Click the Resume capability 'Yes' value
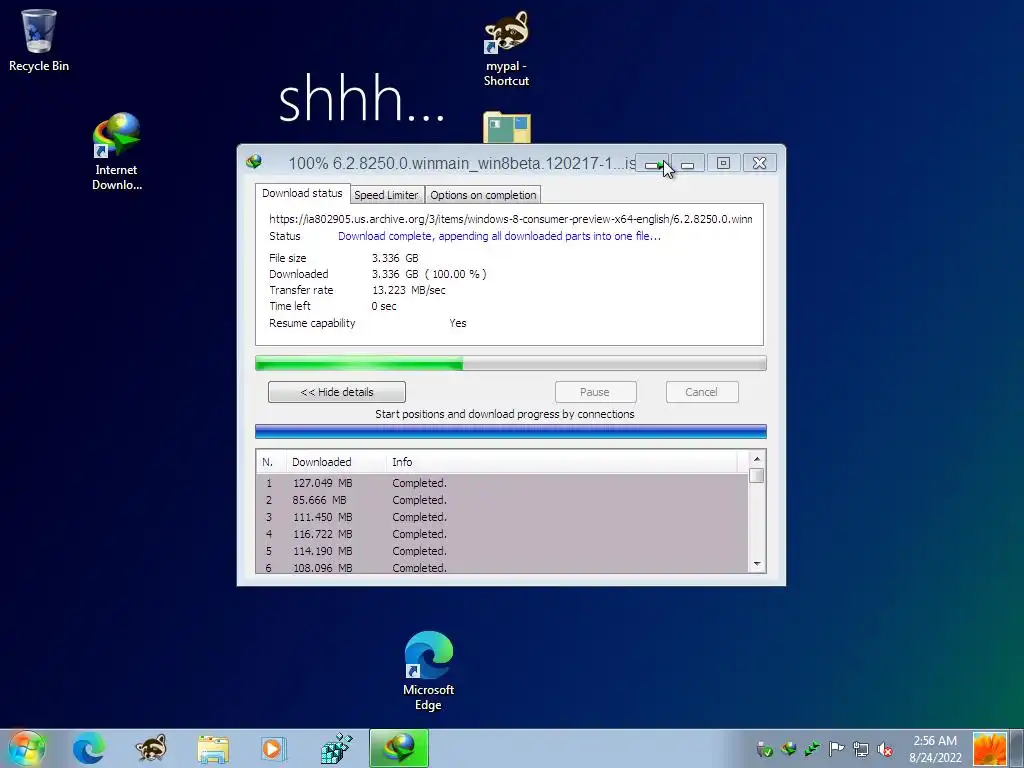 [x=458, y=323]
